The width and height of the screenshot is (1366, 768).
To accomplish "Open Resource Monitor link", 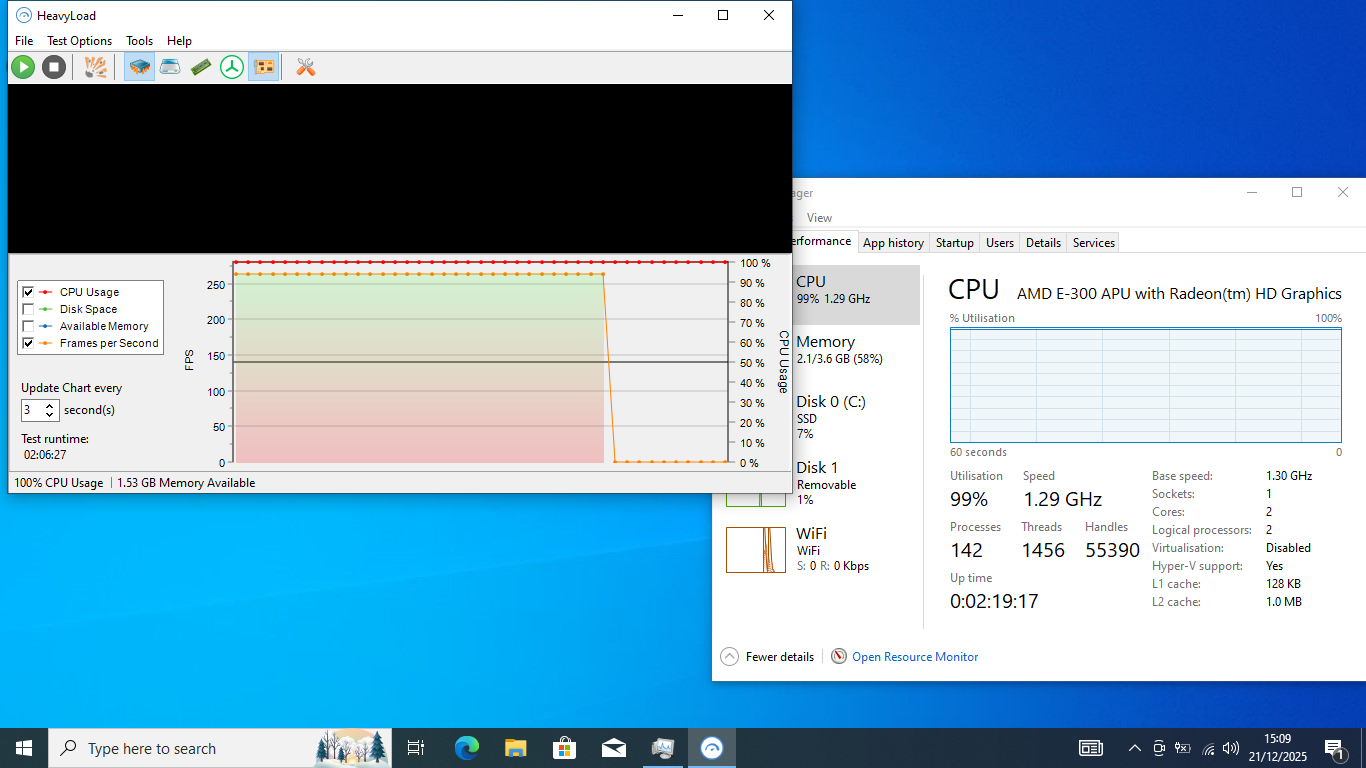I will coord(914,656).
